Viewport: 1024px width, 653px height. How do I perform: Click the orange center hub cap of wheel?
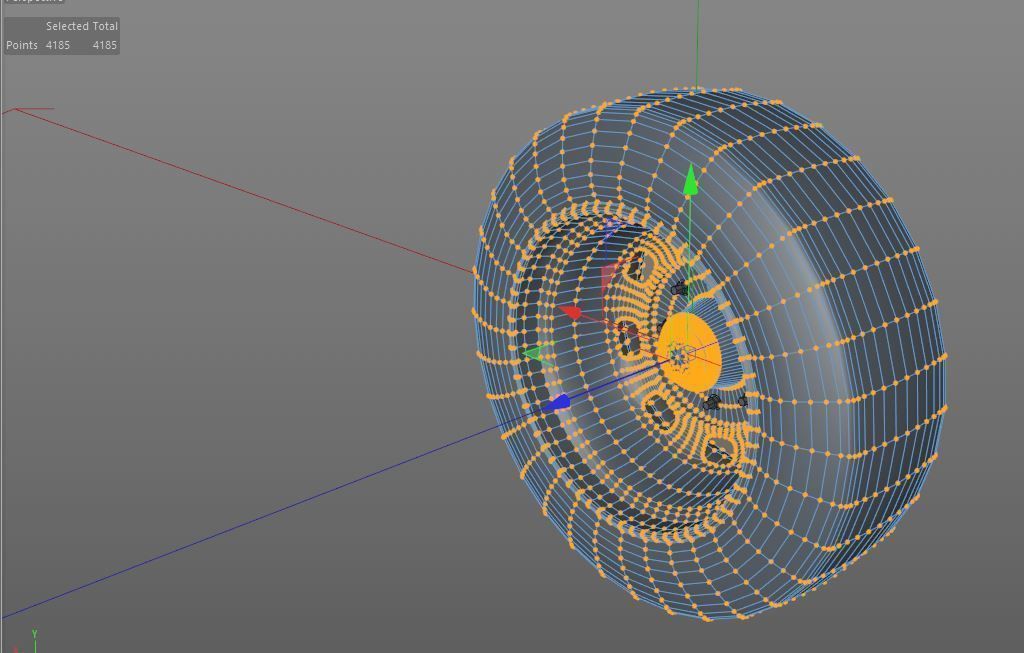click(x=689, y=353)
